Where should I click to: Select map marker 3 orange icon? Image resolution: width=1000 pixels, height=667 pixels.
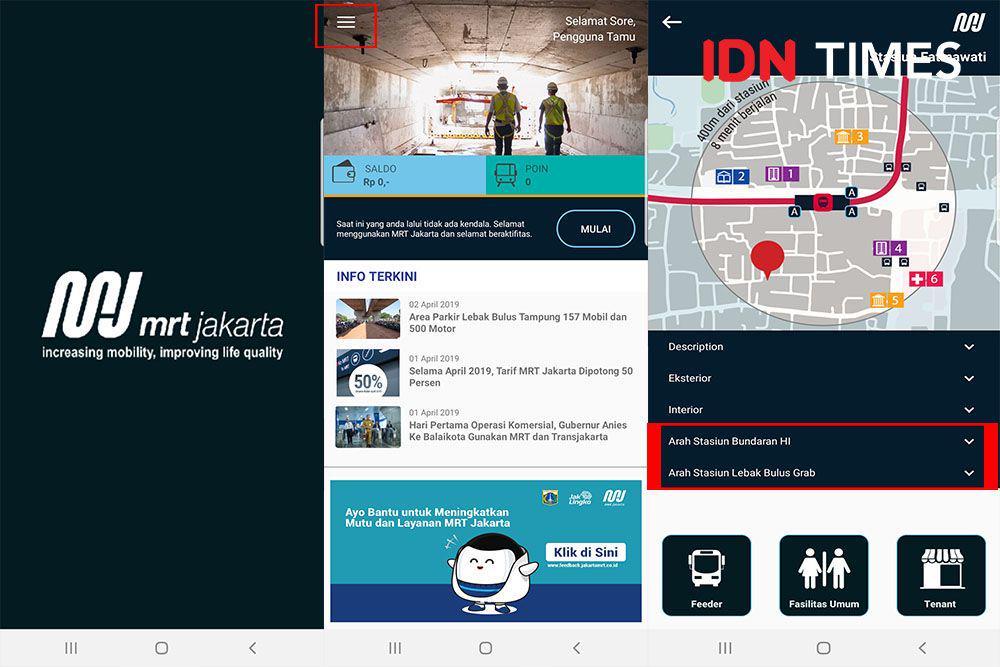click(851, 136)
